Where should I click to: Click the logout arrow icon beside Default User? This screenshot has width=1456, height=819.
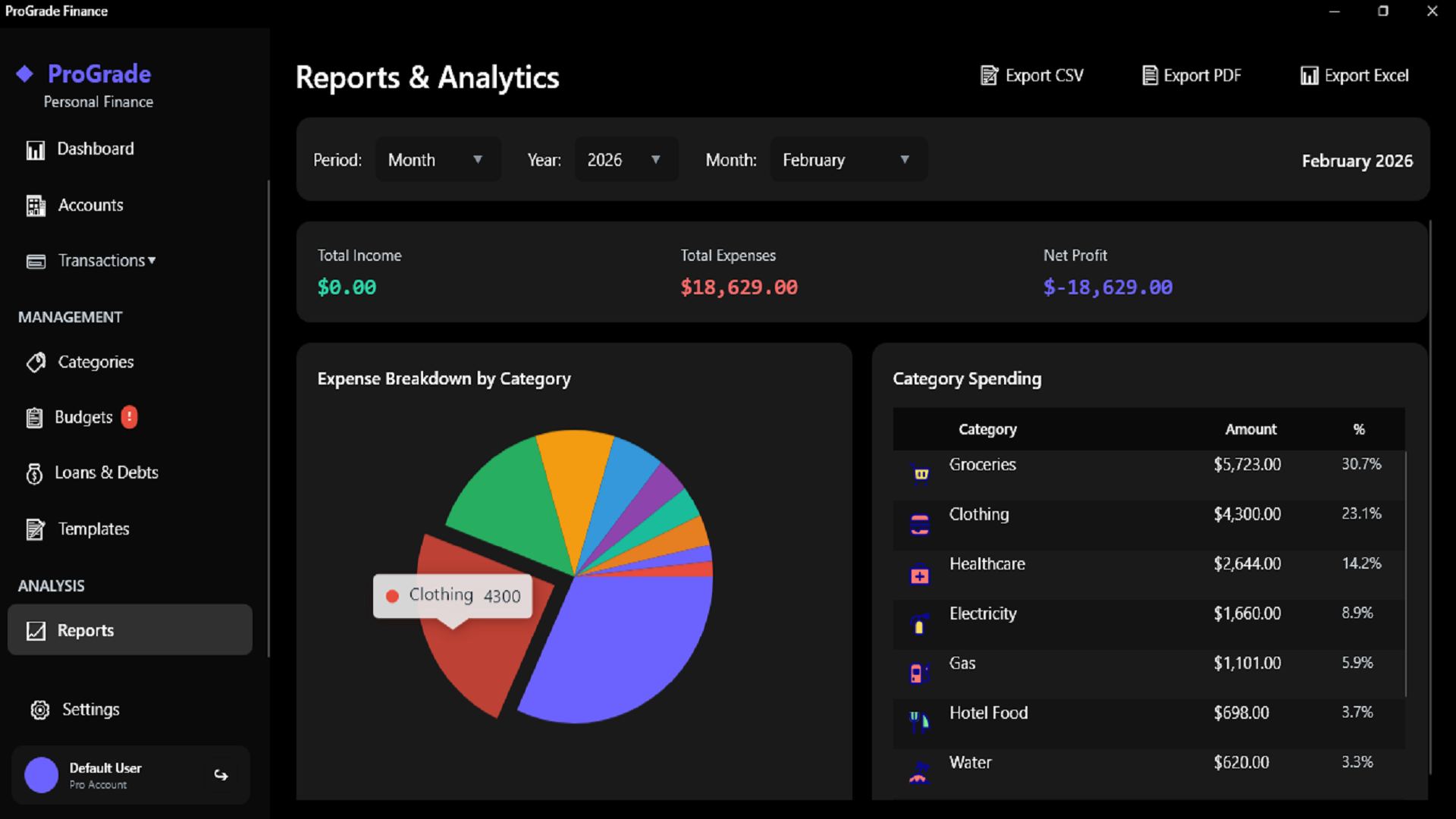(221, 775)
